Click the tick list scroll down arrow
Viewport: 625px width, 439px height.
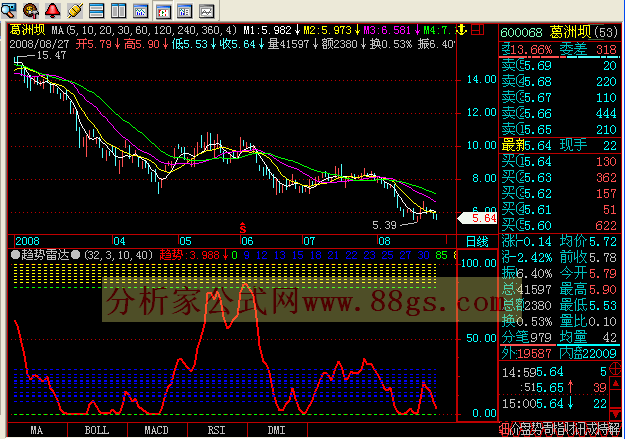click(x=616, y=413)
